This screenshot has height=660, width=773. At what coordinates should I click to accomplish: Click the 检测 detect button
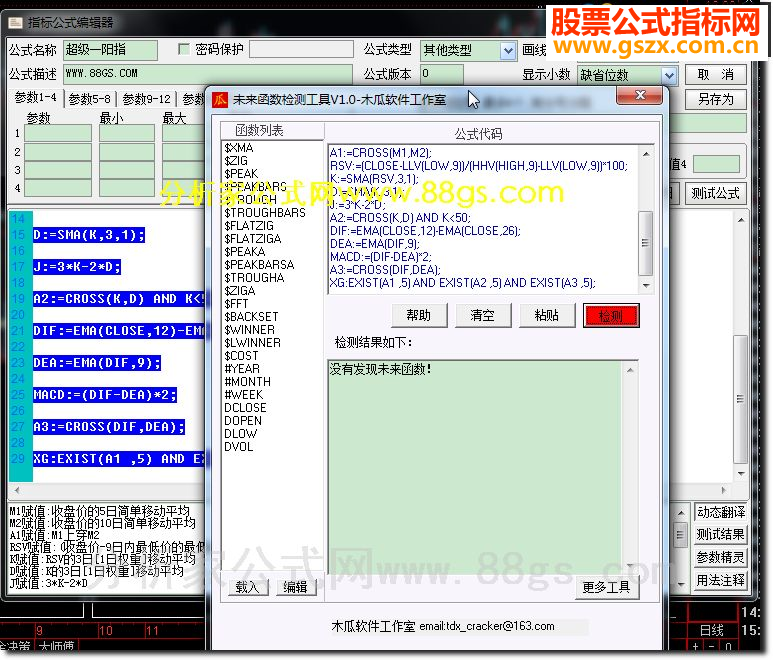(x=611, y=315)
